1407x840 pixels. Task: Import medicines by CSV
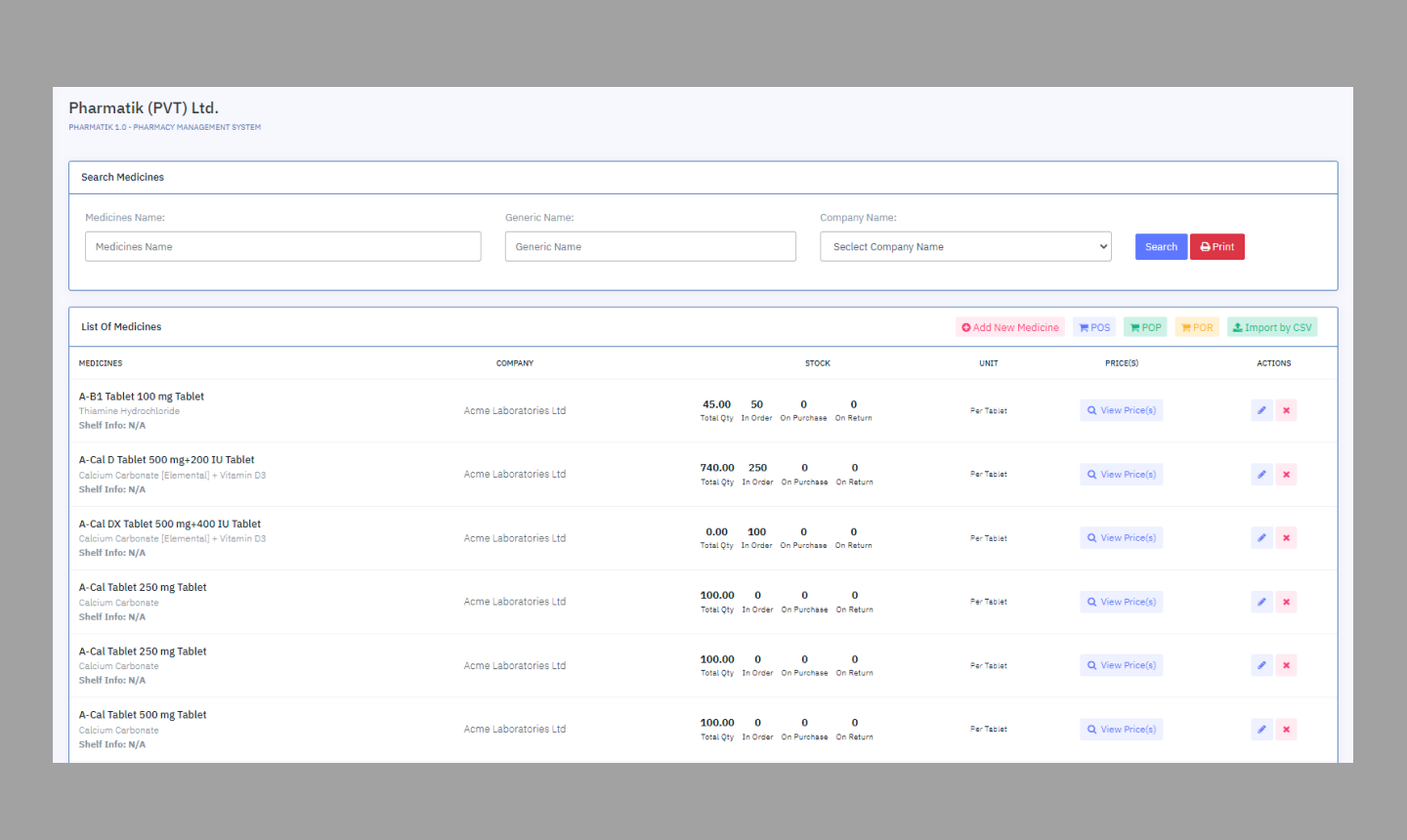click(x=1272, y=327)
